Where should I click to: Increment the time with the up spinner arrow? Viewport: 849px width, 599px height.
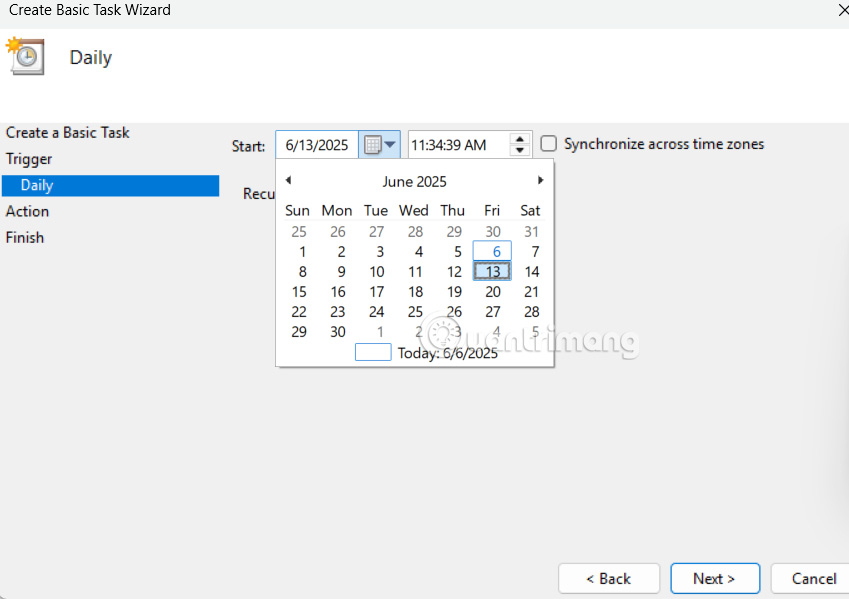[519, 139]
